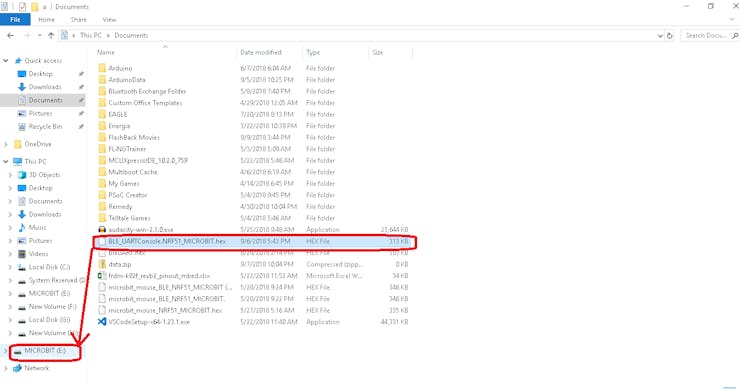Select Videos under This PC

tap(38, 254)
